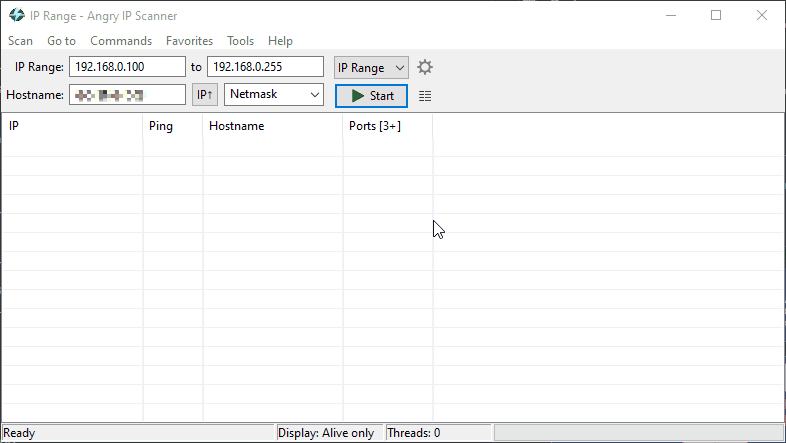The height and width of the screenshot is (443, 786).
Task: Click the ending IP address field
Action: 264,67
